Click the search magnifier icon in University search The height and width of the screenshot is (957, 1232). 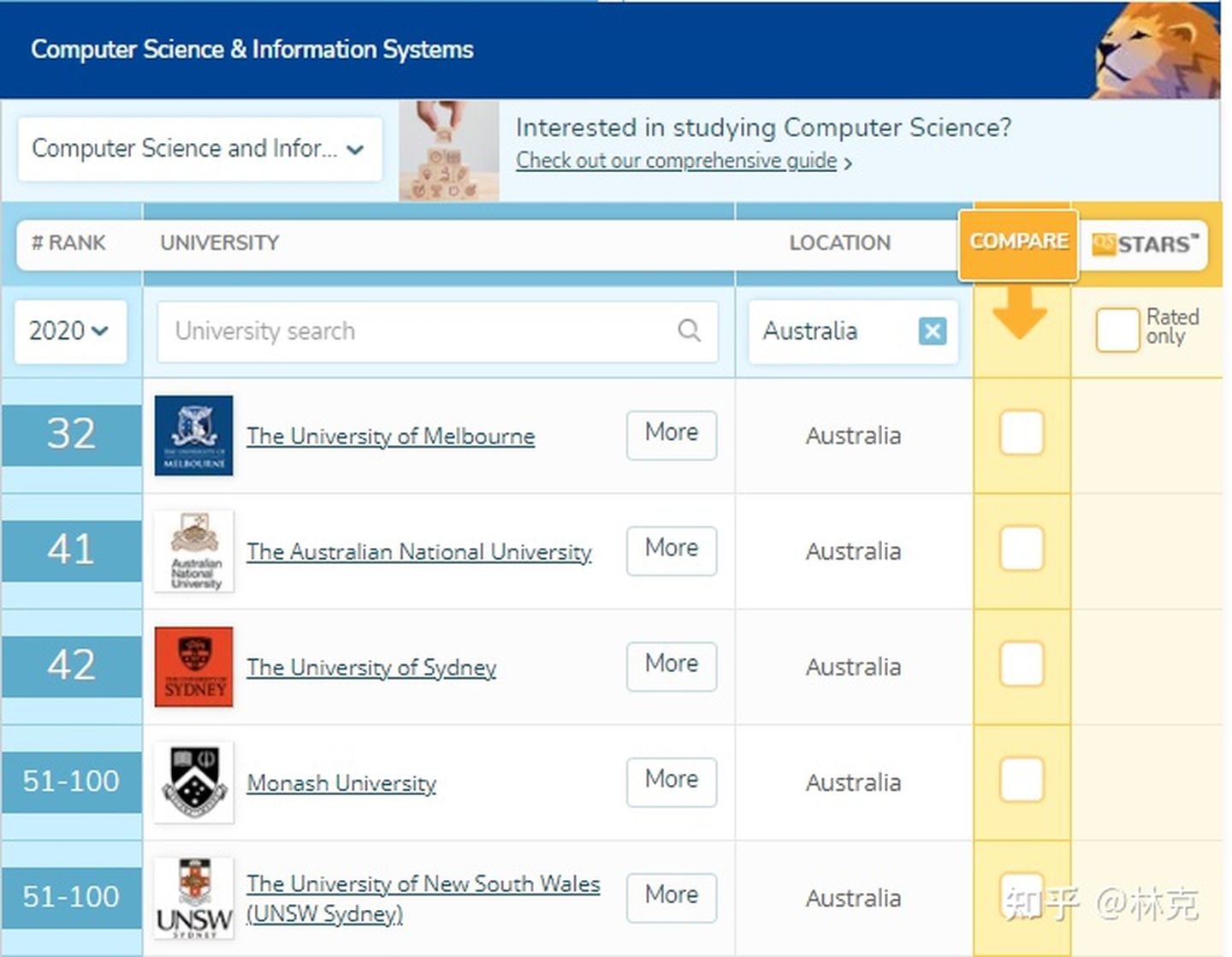pyautogui.click(x=689, y=330)
